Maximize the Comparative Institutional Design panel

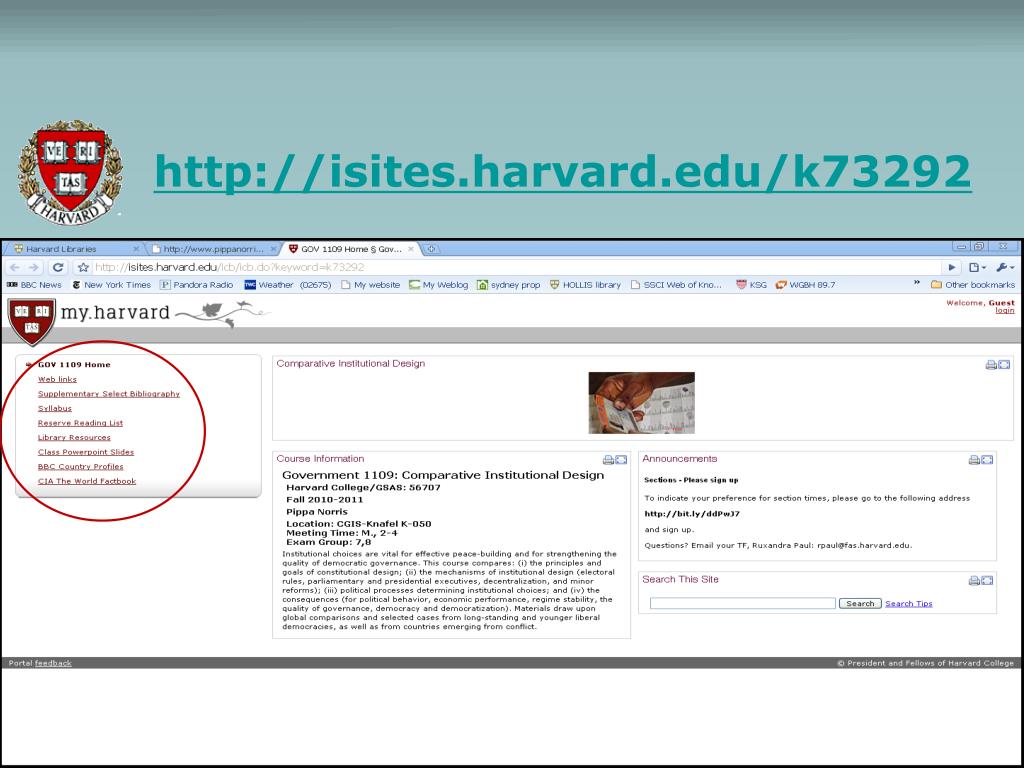click(x=1004, y=365)
